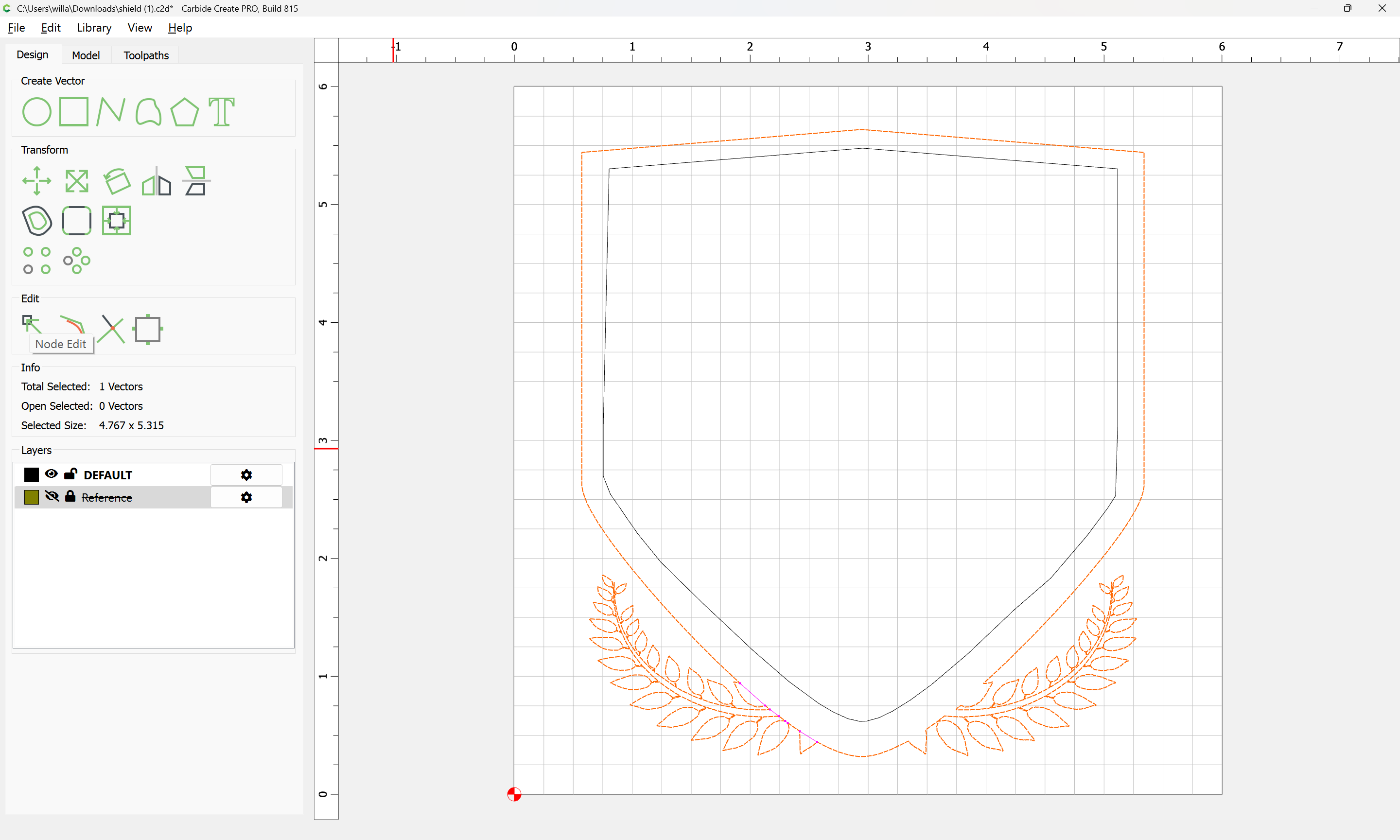The image size is (1400, 840).
Task: Open DEFAULT layer settings gear
Action: coord(246,475)
